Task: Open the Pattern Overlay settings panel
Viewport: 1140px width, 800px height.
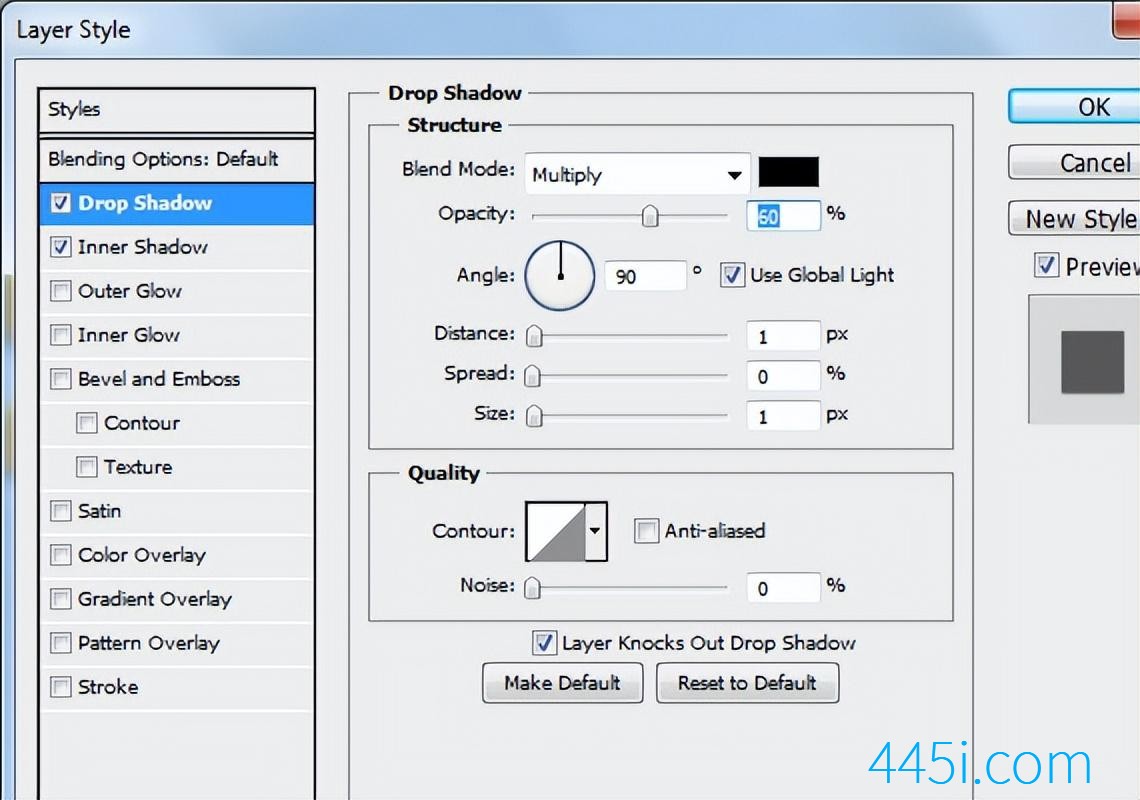Action: (149, 643)
